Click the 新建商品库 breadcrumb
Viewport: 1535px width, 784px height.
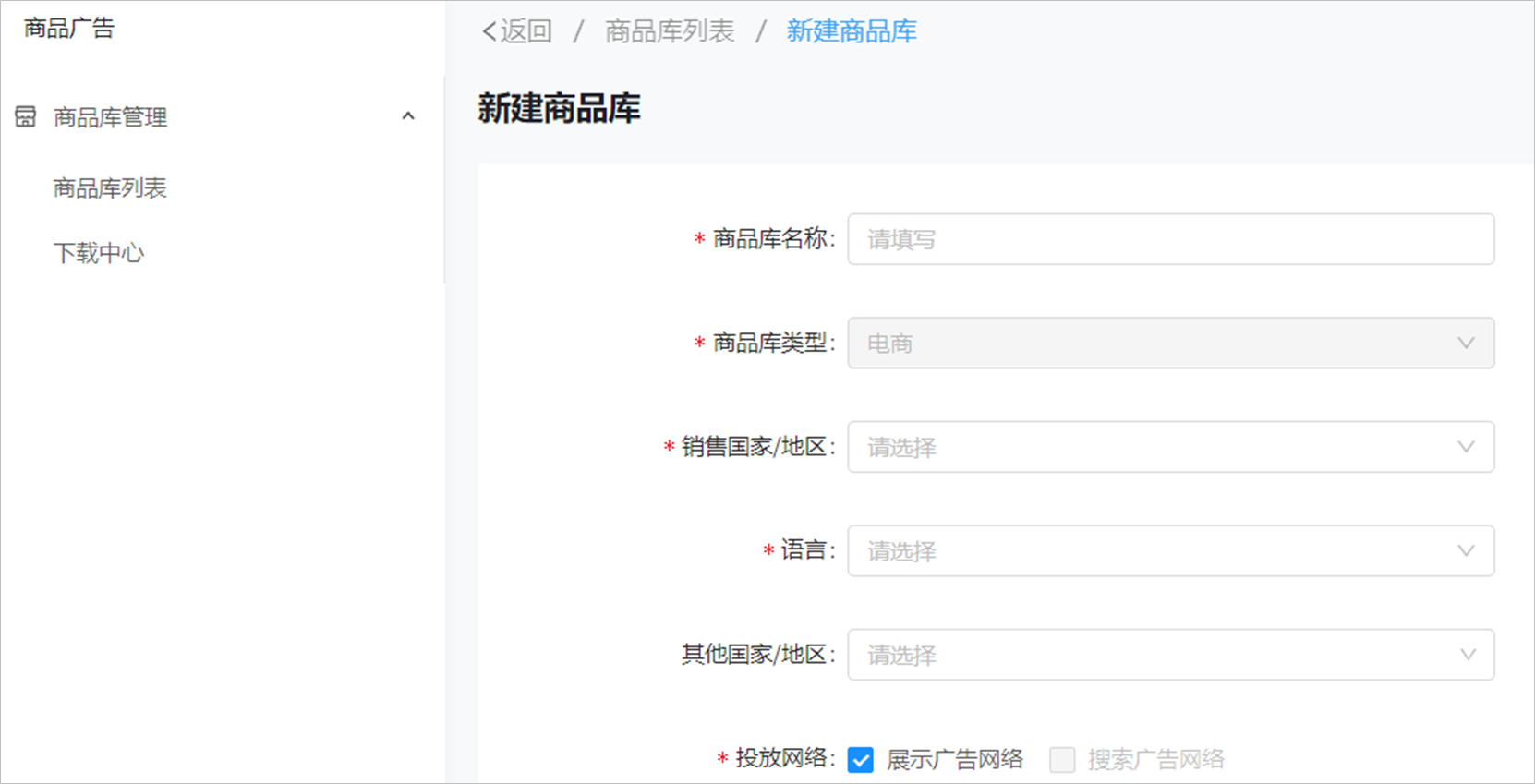[852, 31]
